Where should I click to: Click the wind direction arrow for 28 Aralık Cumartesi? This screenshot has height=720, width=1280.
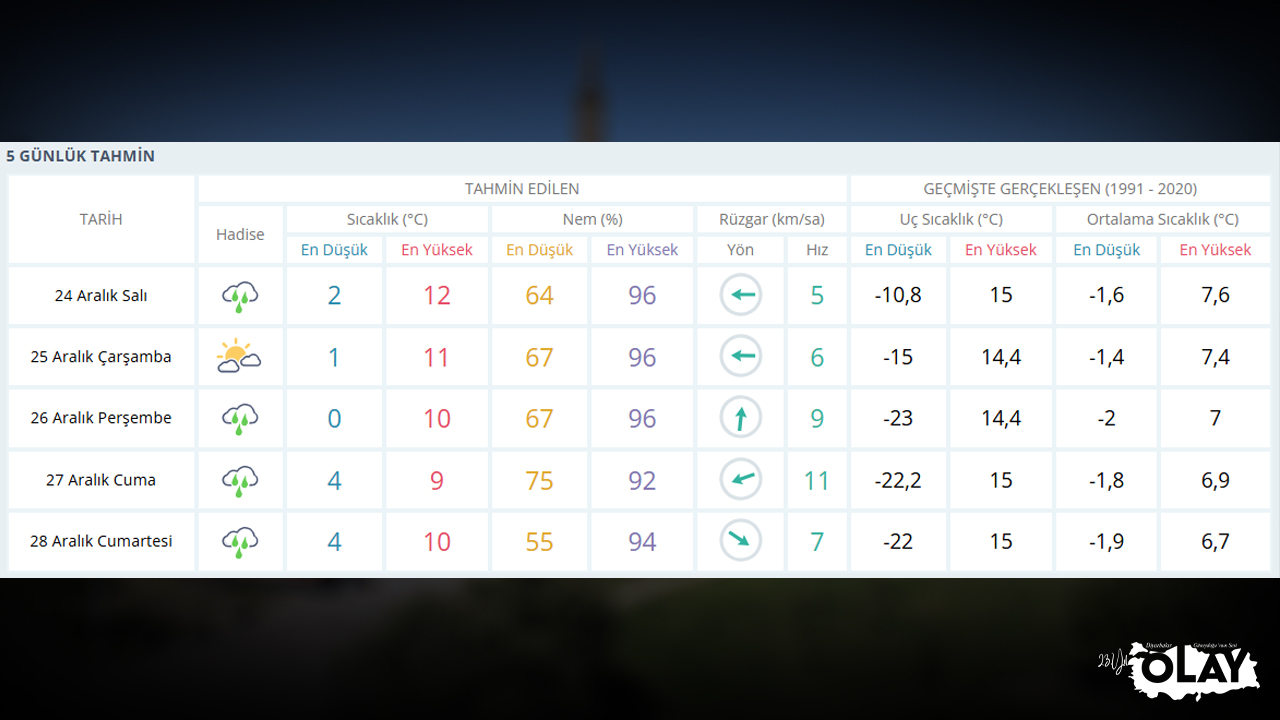click(x=740, y=541)
